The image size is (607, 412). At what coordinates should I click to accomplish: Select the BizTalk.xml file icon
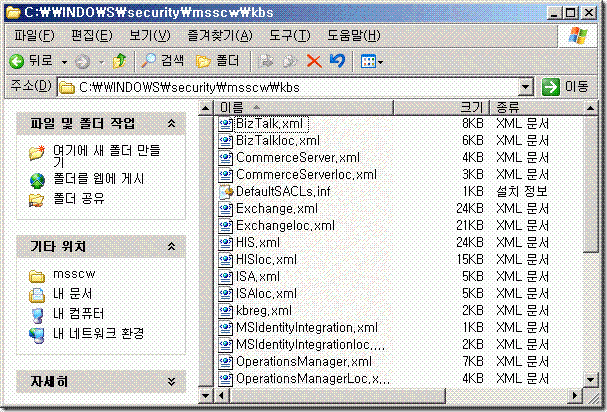click(x=225, y=124)
